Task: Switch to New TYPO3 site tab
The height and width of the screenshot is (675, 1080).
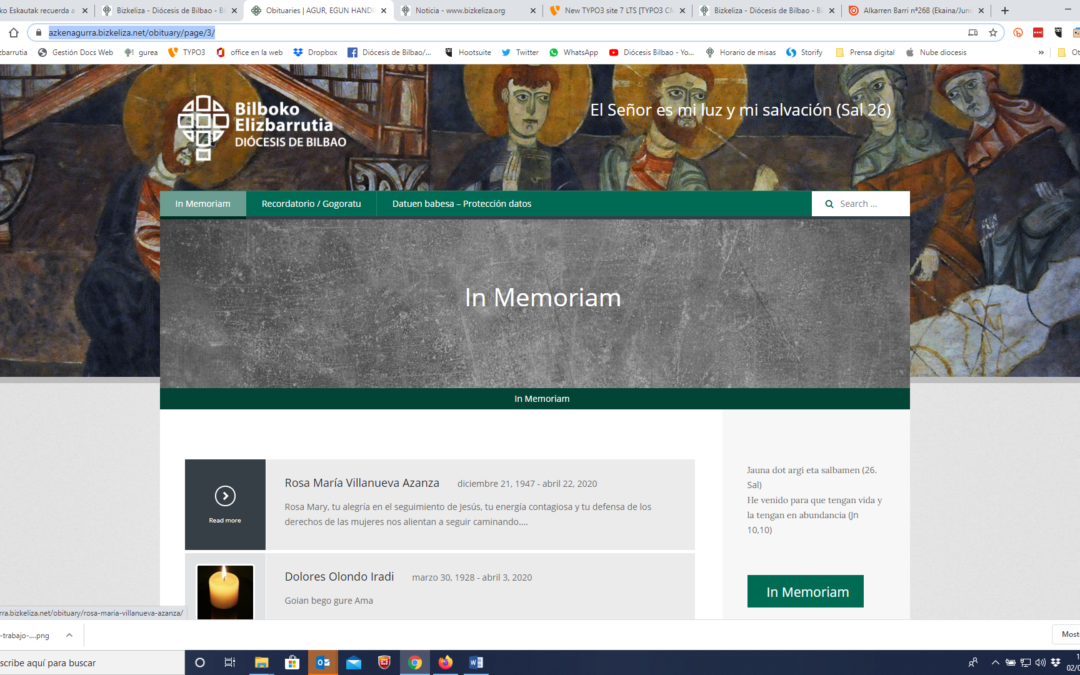Action: [x=618, y=10]
